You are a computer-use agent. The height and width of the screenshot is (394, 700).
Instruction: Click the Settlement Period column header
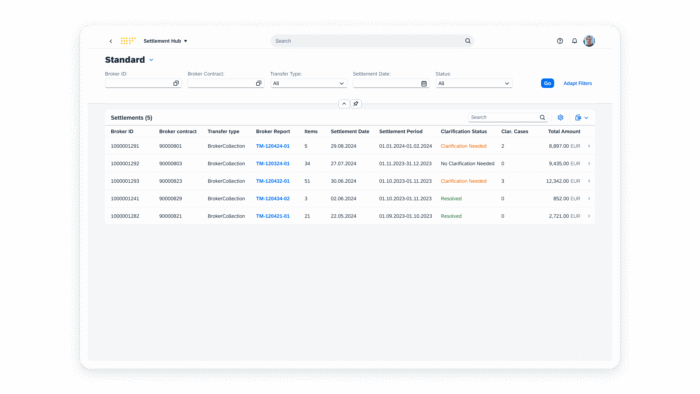400,132
